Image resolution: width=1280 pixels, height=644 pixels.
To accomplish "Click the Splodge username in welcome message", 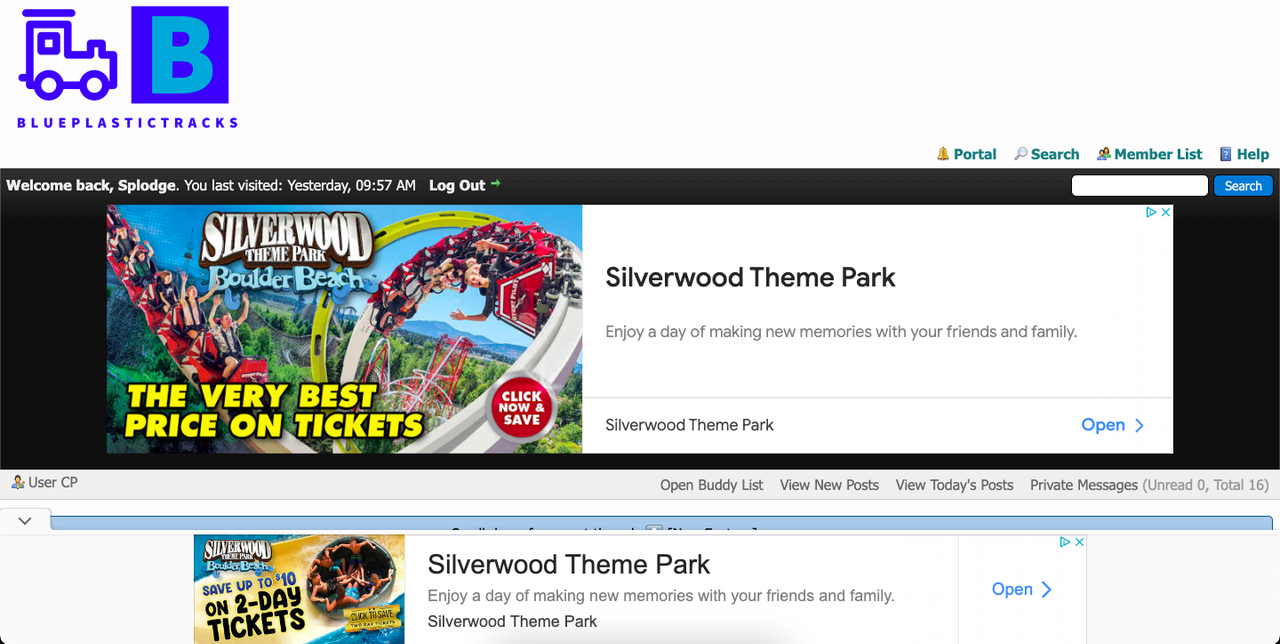I will pos(147,185).
